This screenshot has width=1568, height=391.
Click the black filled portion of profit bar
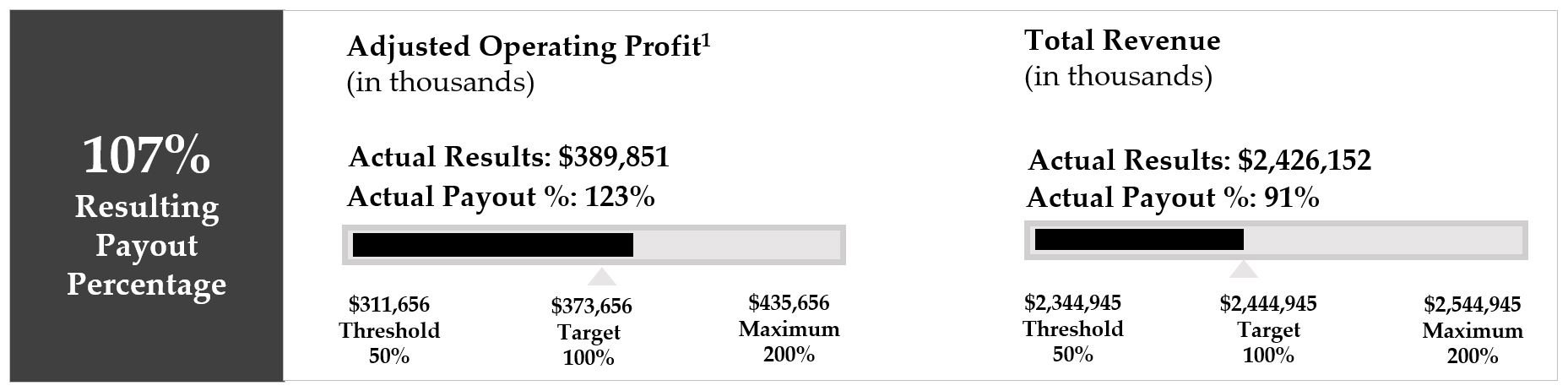pyautogui.click(x=492, y=245)
